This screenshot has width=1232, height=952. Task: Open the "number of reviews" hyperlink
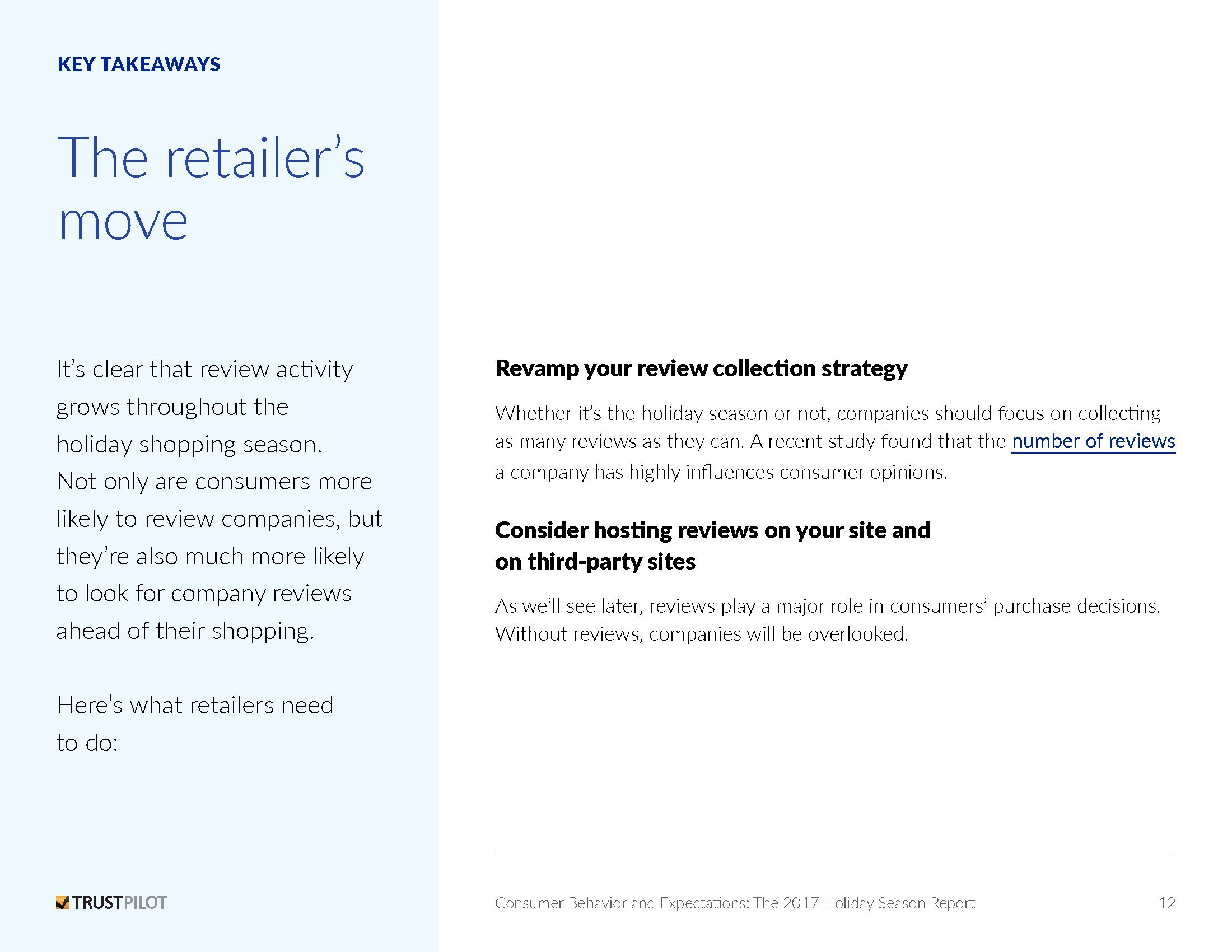click(1093, 442)
